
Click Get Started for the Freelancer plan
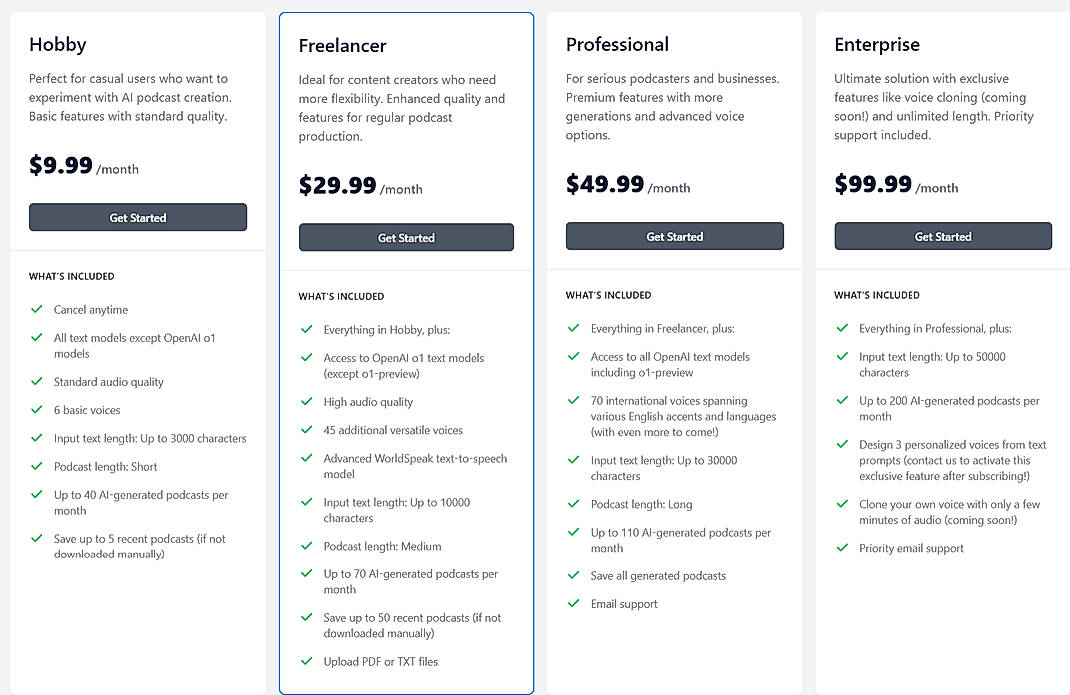tap(406, 237)
